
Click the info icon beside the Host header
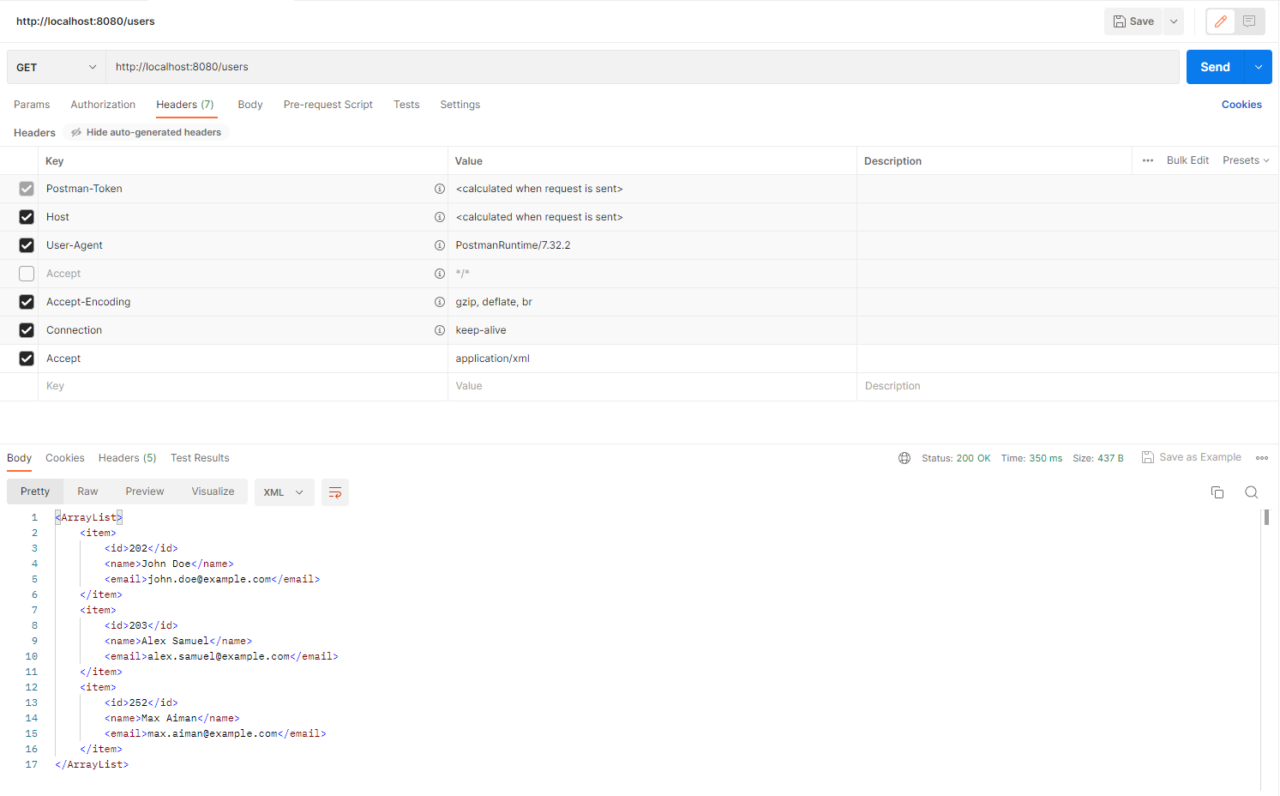439,216
